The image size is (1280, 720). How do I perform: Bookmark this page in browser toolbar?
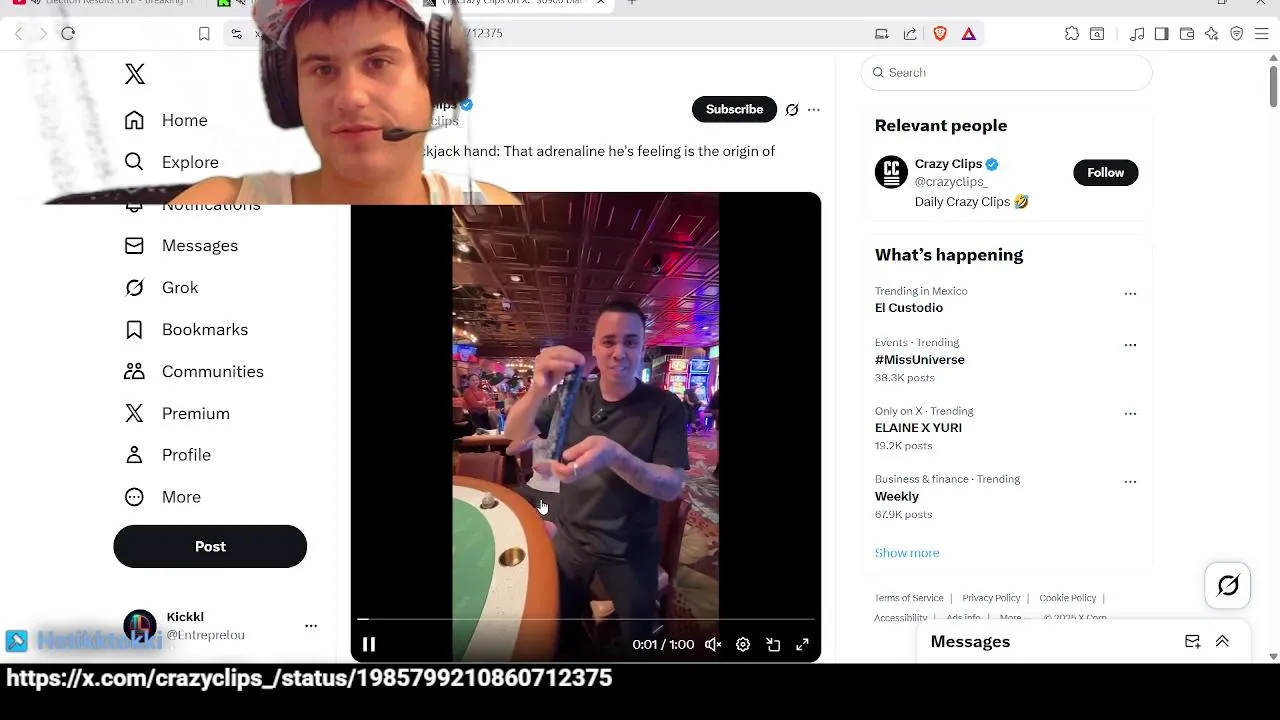click(x=204, y=34)
